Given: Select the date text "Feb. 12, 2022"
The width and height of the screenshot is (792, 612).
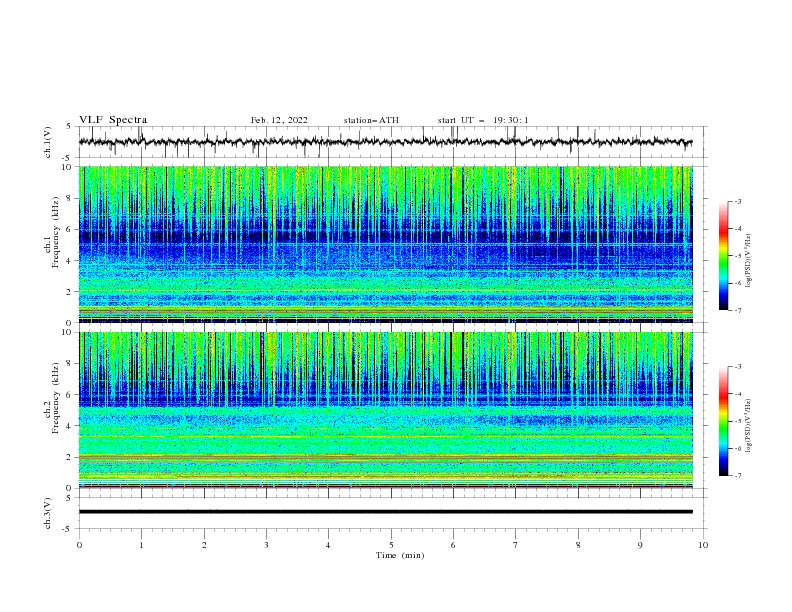Looking at the screenshot, I should click(279, 120).
